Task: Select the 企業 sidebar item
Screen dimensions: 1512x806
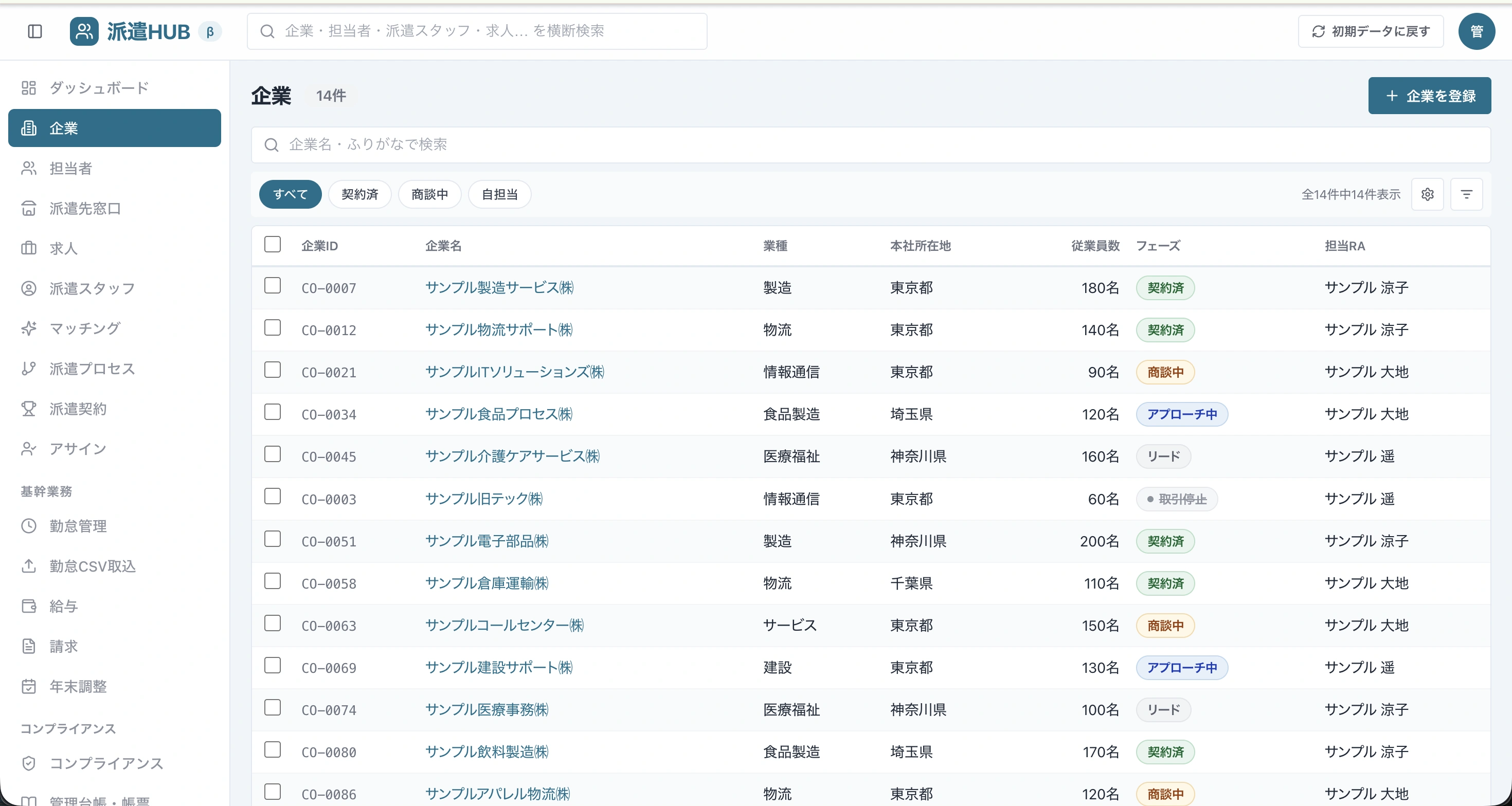Action: tap(115, 128)
